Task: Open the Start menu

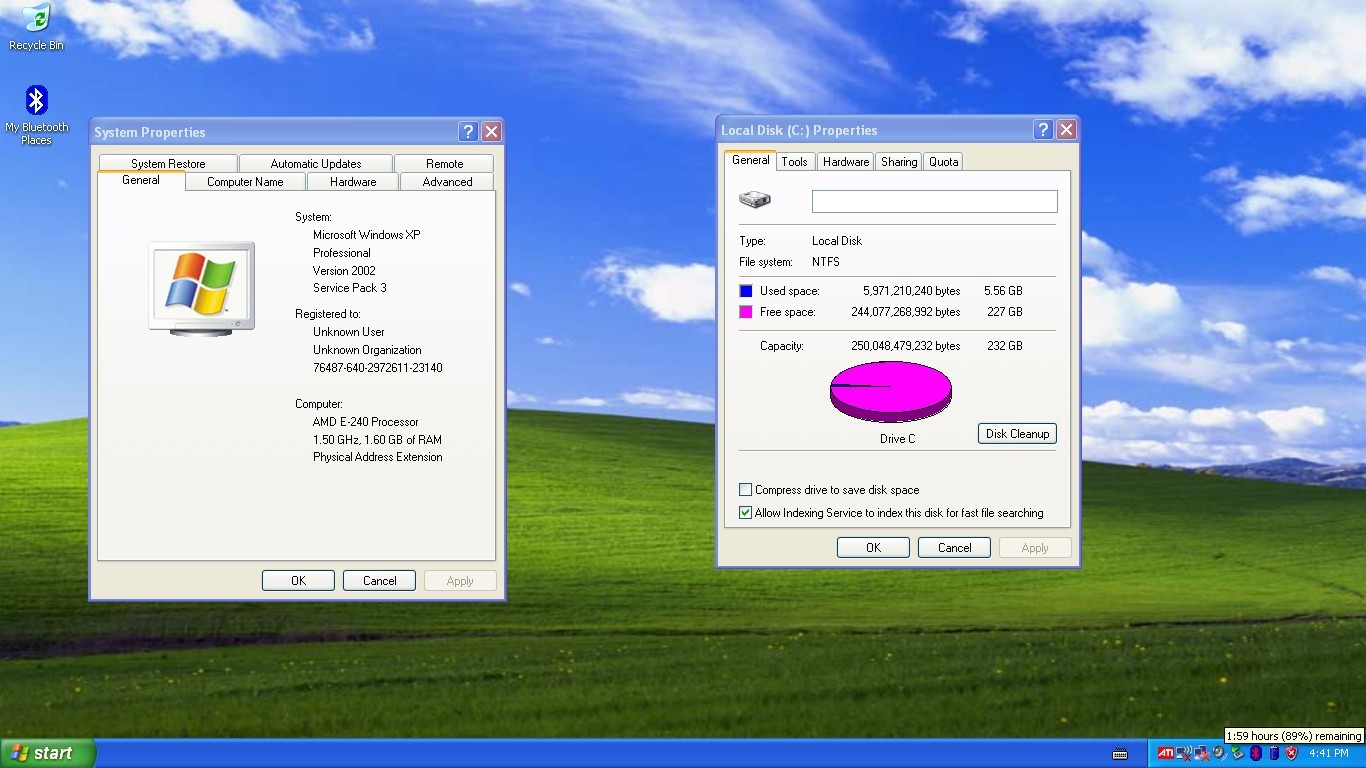Action: point(48,753)
